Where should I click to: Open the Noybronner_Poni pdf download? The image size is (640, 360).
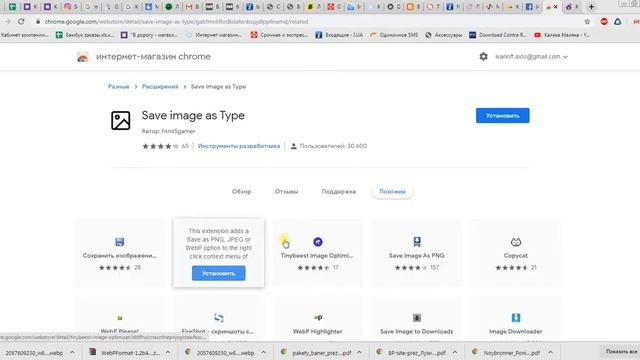tap(507, 352)
